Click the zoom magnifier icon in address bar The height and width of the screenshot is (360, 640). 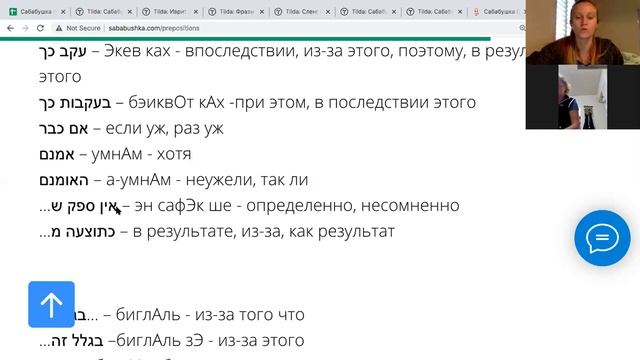[522, 28]
